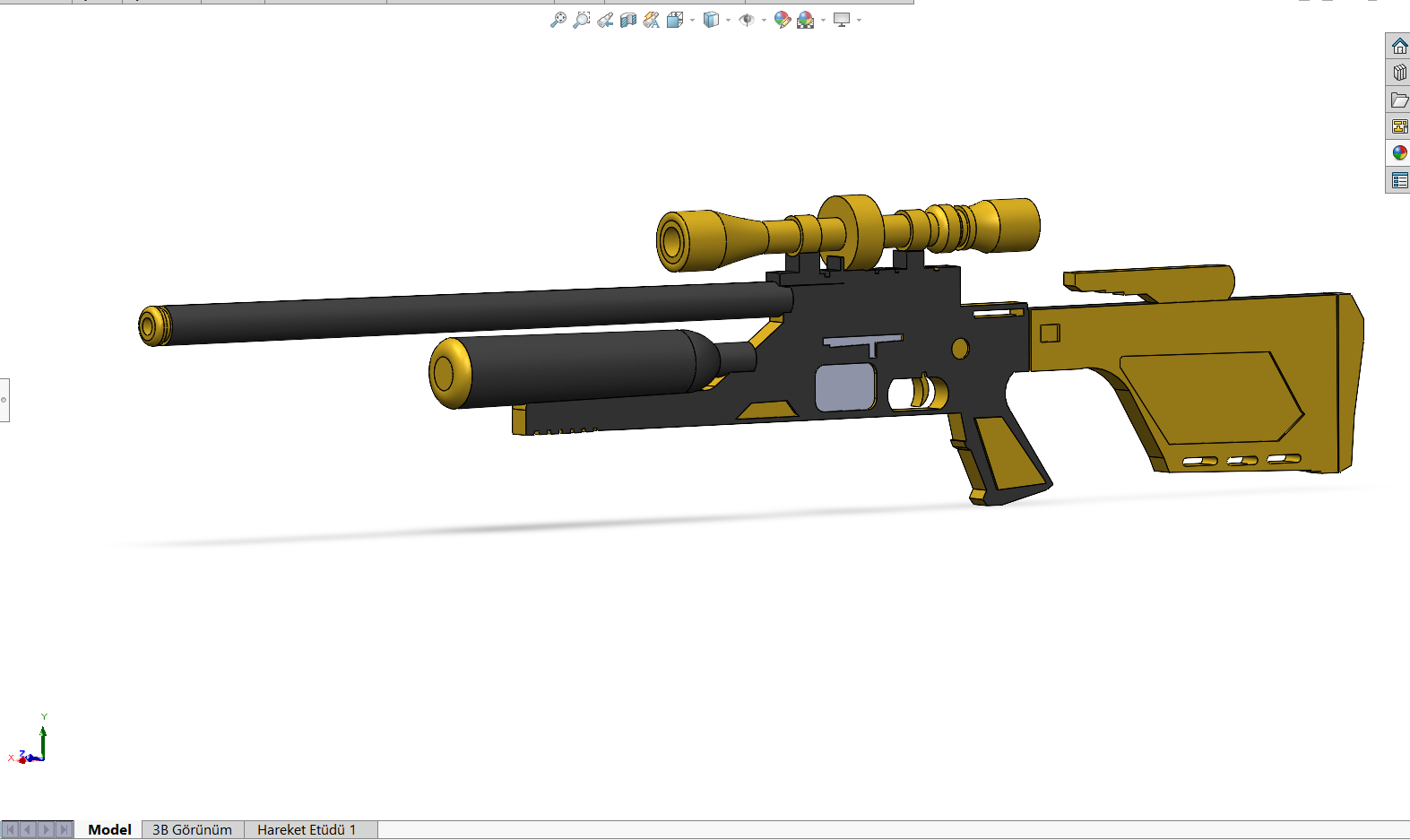
Task: Expand the Display Style dropdown arrow
Action: pyautogui.click(x=728, y=20)
